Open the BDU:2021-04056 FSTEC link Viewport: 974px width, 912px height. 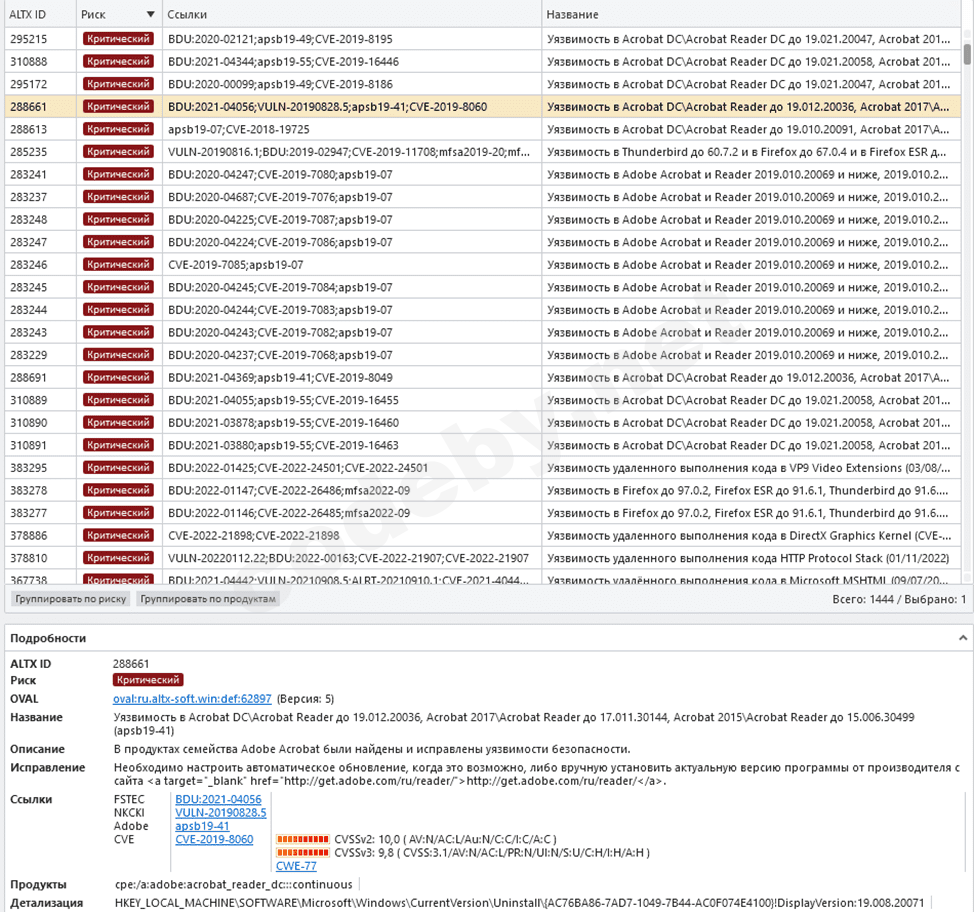[218, 799]
